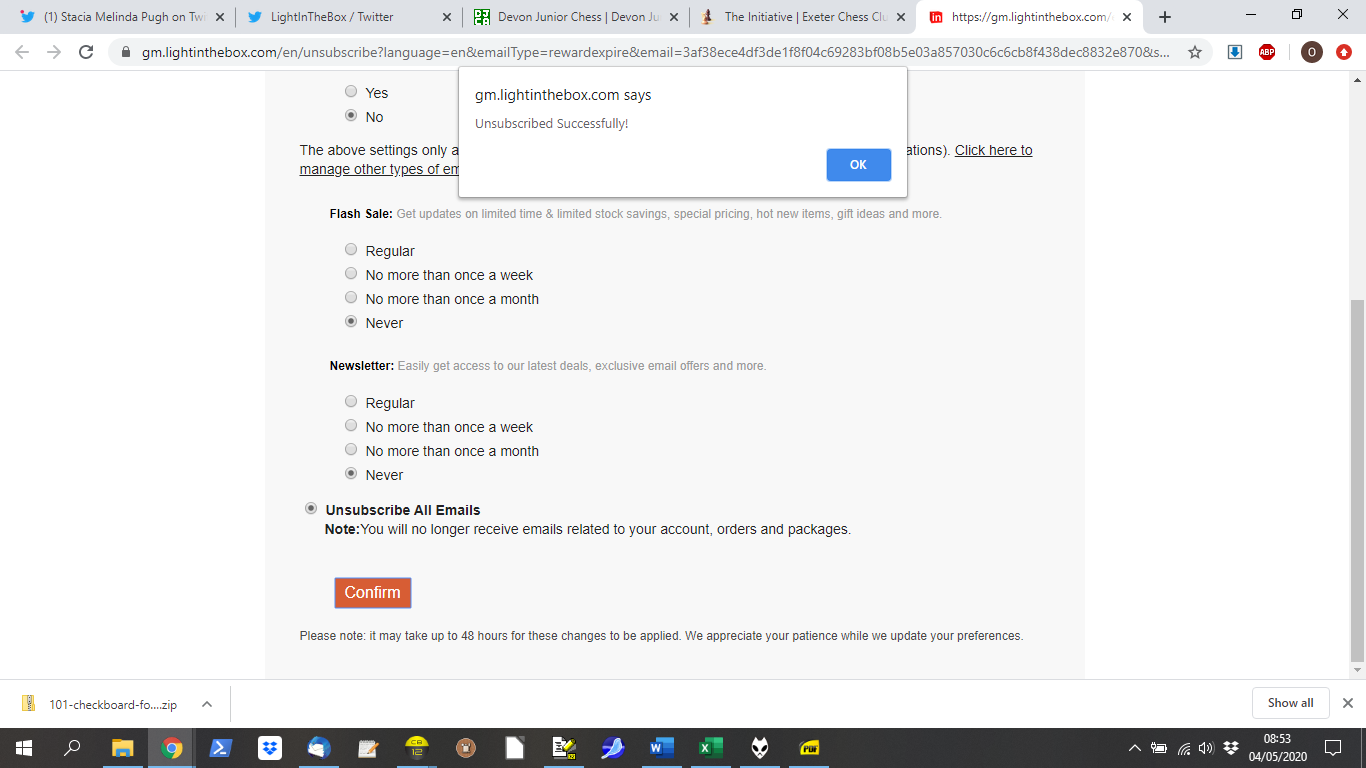Launch Thunderbird from the taskbar
The image size is (1366, 768).
pyautogui.click(x=319, y=747)
